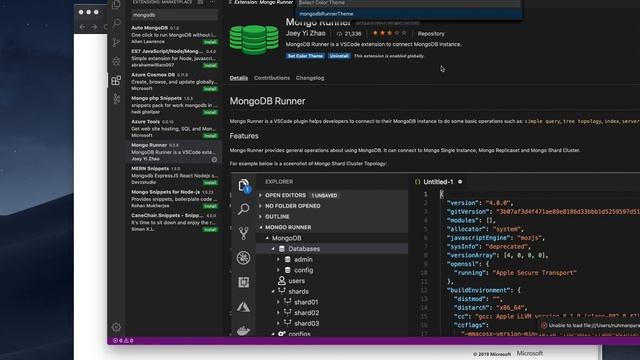Select the Extensions icon in the activity bar

pyautogui.click(x=116, y=80)
